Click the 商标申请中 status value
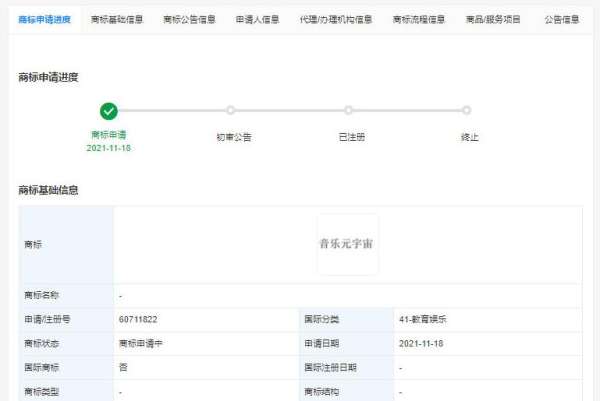This screenshot has width=600, height=401. (x=141, y=344)
